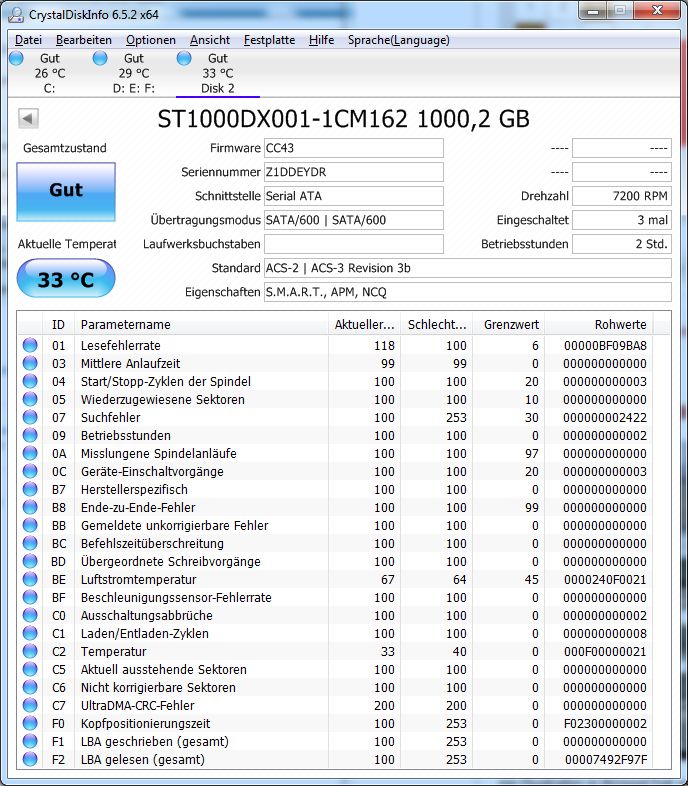Click status icon for Start/Stopp-Zyklen der Spindel
688x786 pixels.
30,381
